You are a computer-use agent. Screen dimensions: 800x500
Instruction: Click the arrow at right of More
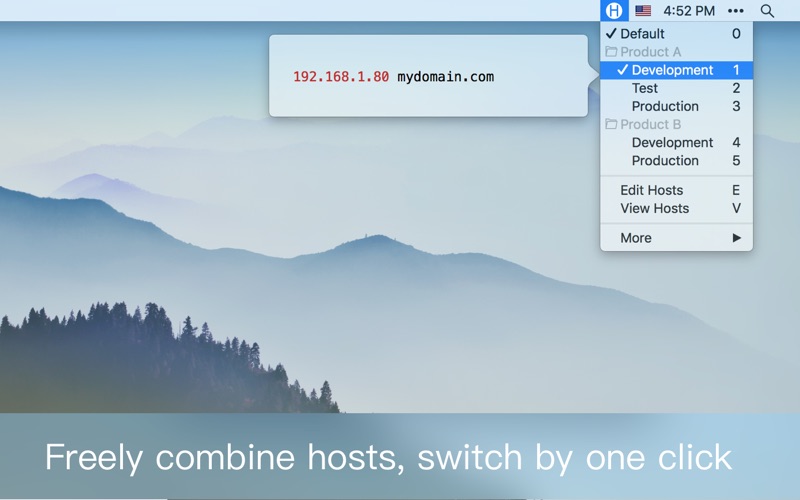tap(737, 238)
